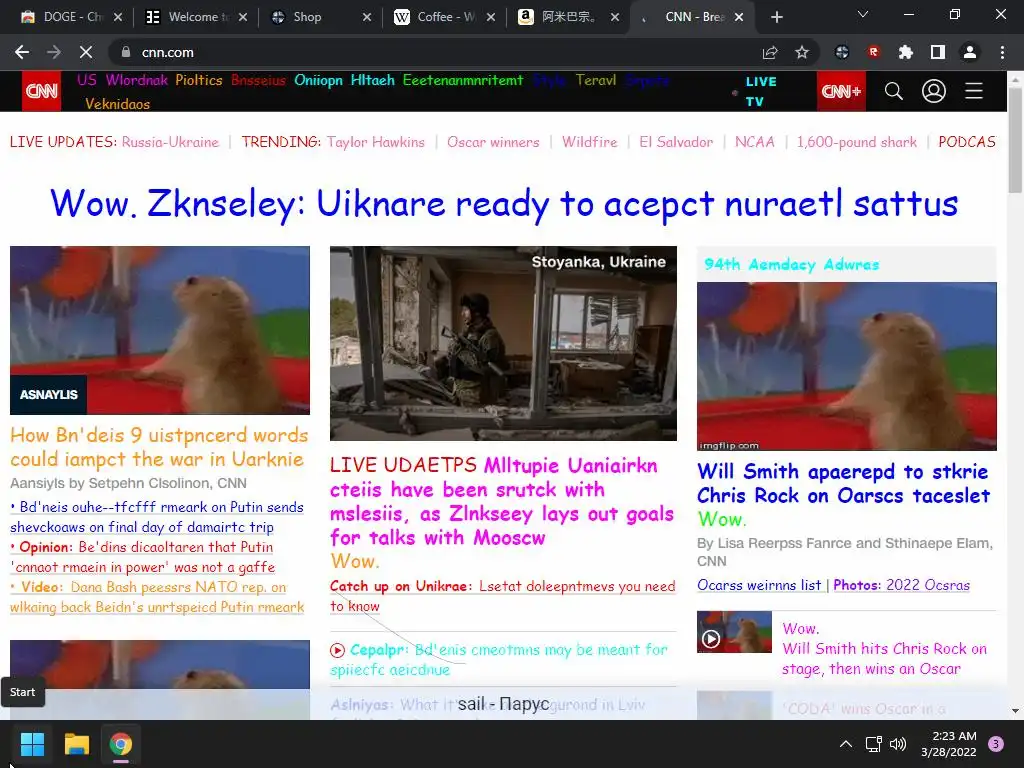Open a new browser tab with plus
1024x768 pixels.
pyautogui.click(x=776, y=17)
